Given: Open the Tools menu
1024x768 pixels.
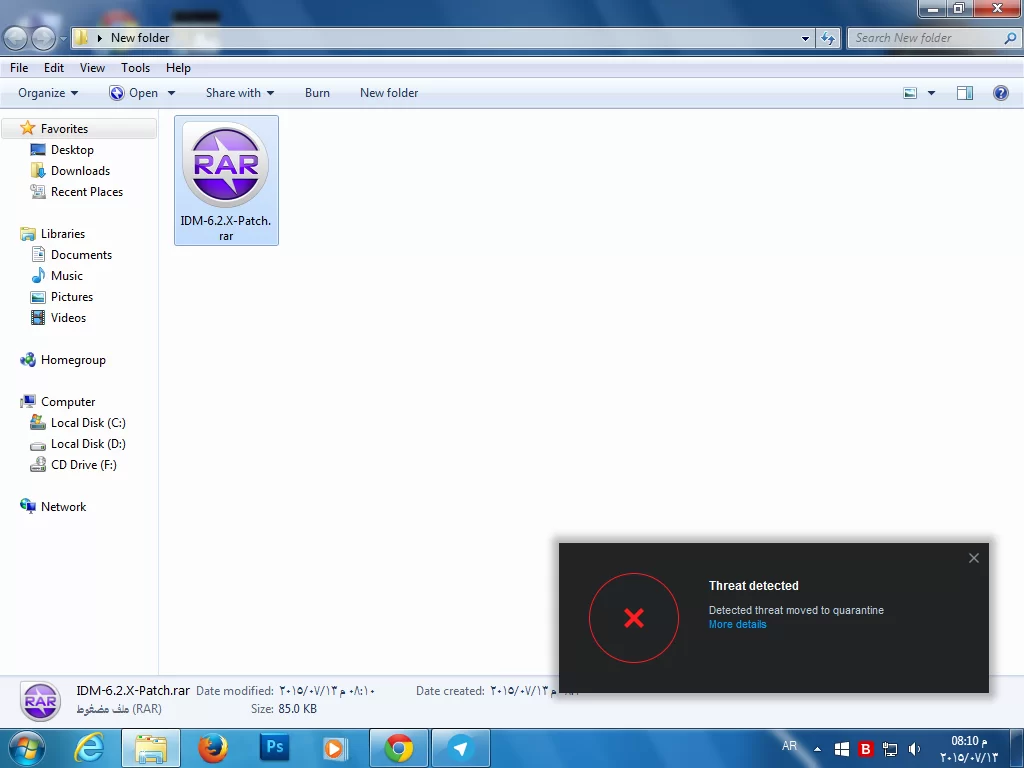Looking at the screenshot, I should pyautogui.click(x=135, y=67).
